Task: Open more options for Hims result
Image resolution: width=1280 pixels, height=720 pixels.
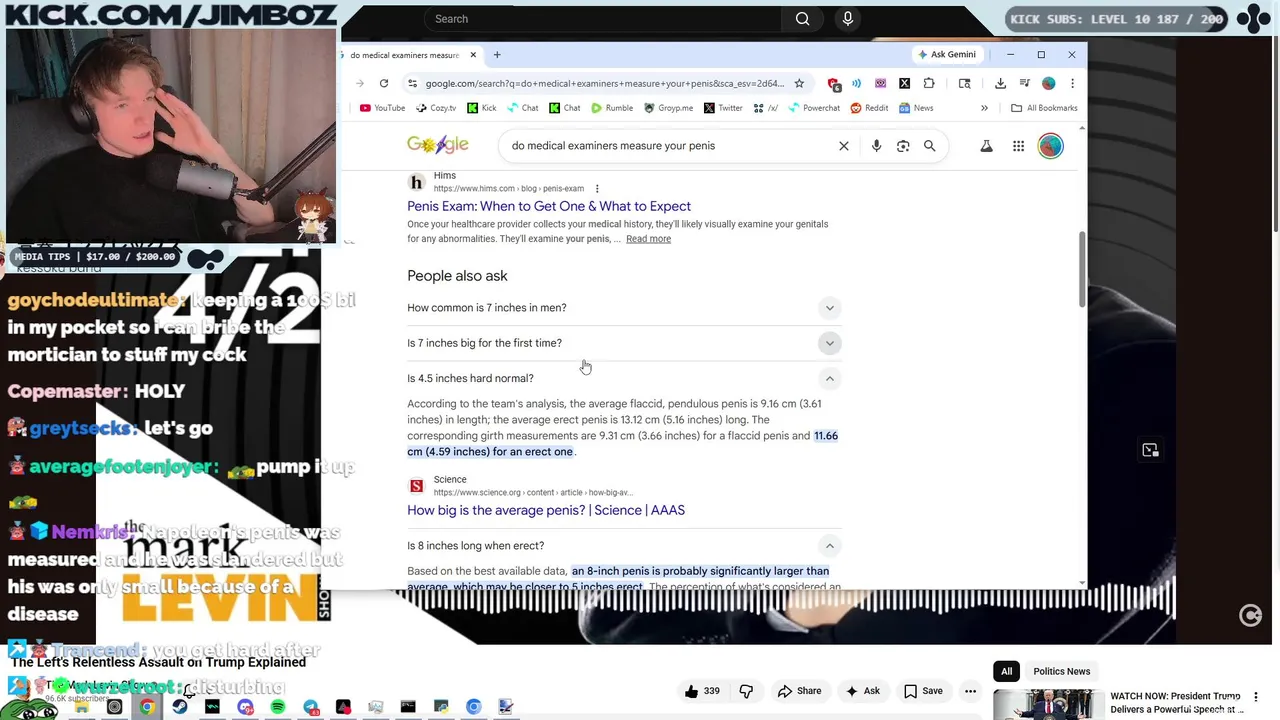Action: (597, 188)
